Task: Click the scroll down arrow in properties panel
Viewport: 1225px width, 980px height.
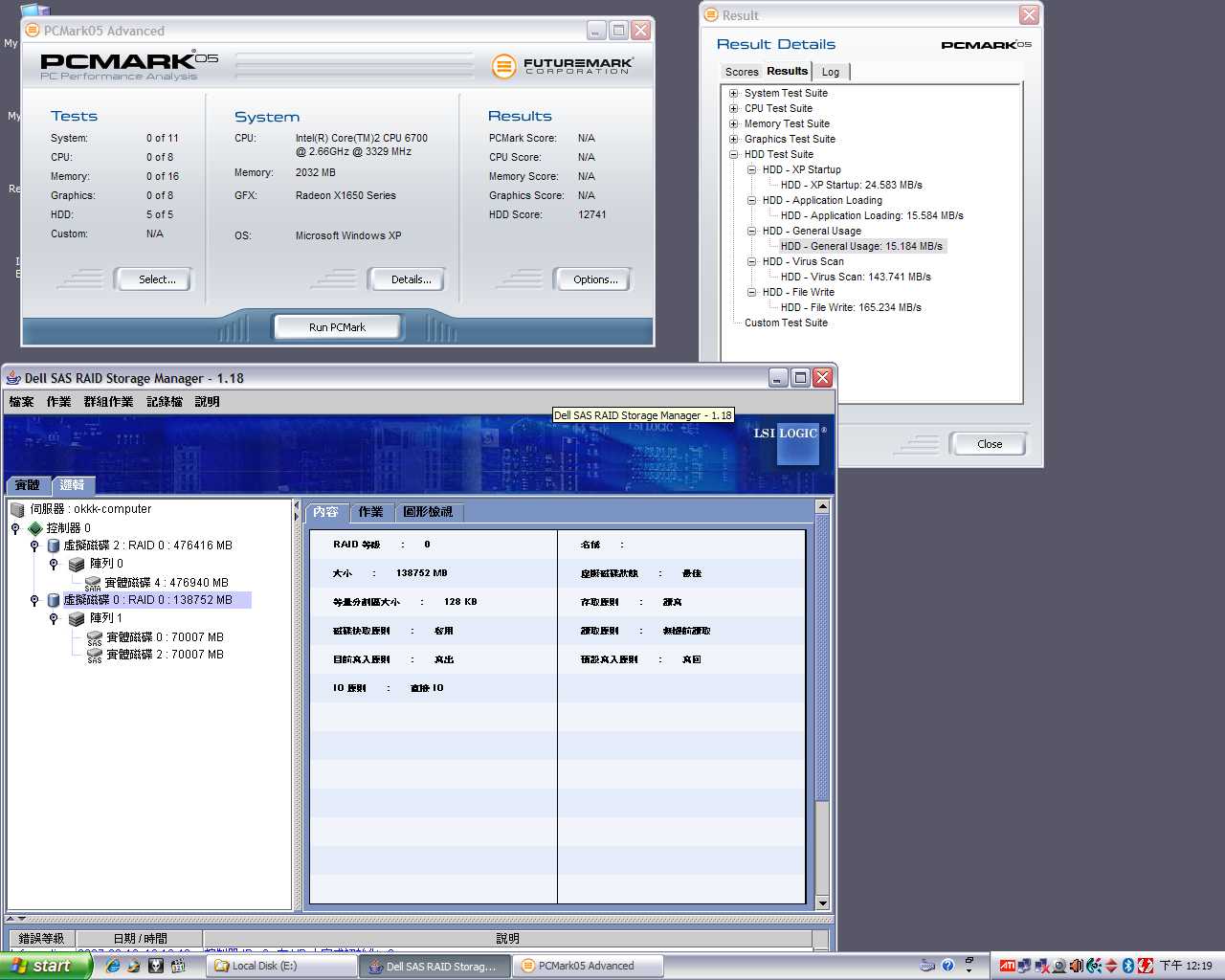Action: [822, 902]
